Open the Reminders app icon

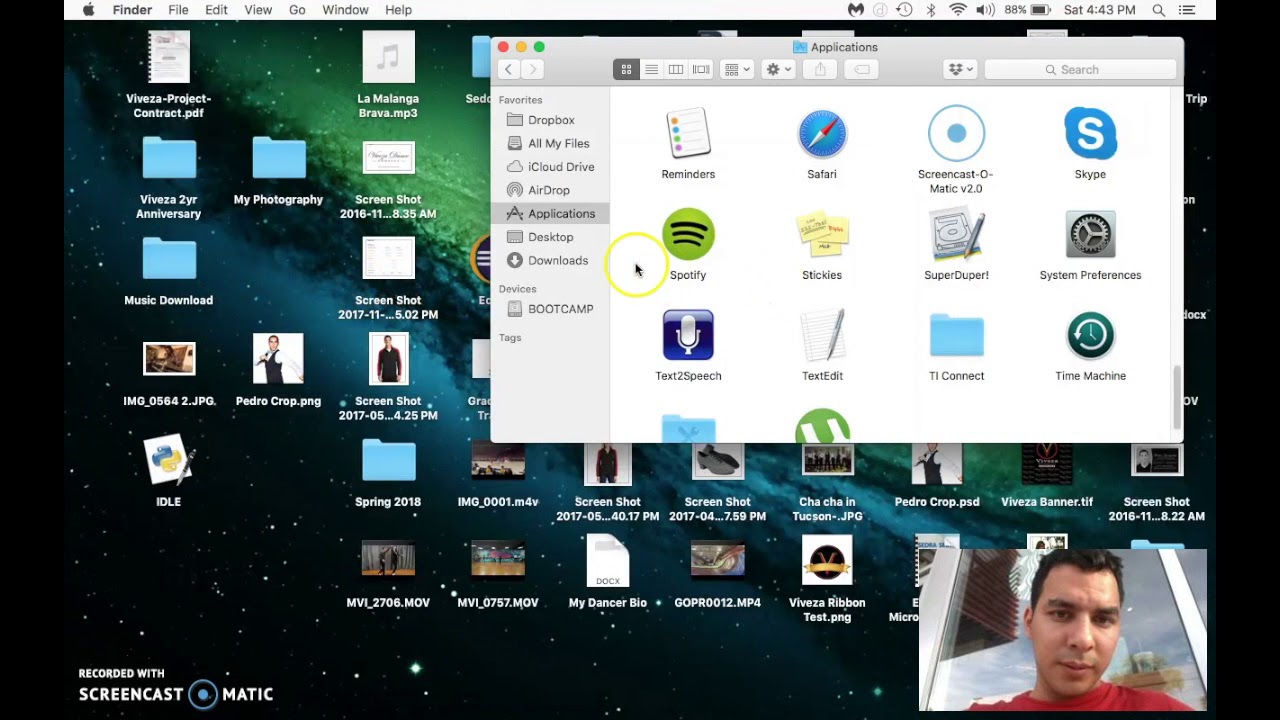pyautogui.click(x=688, y=134)
